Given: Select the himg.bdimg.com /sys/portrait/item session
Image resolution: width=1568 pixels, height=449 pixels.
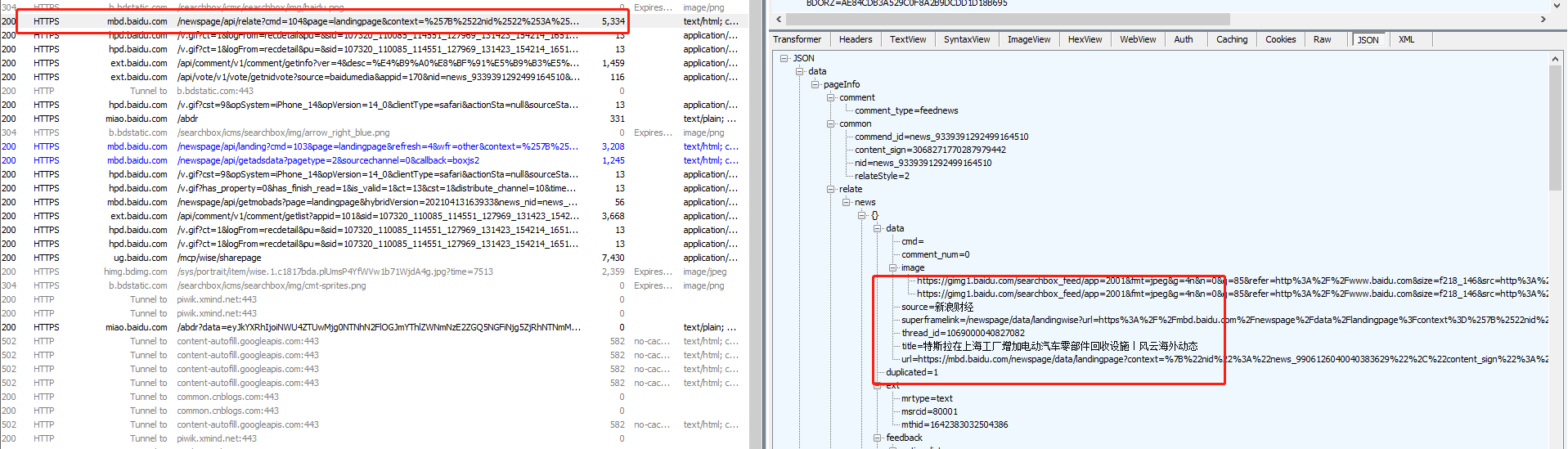Looking at the screenshot, I should pyautogui.click(x=374, y=272).
